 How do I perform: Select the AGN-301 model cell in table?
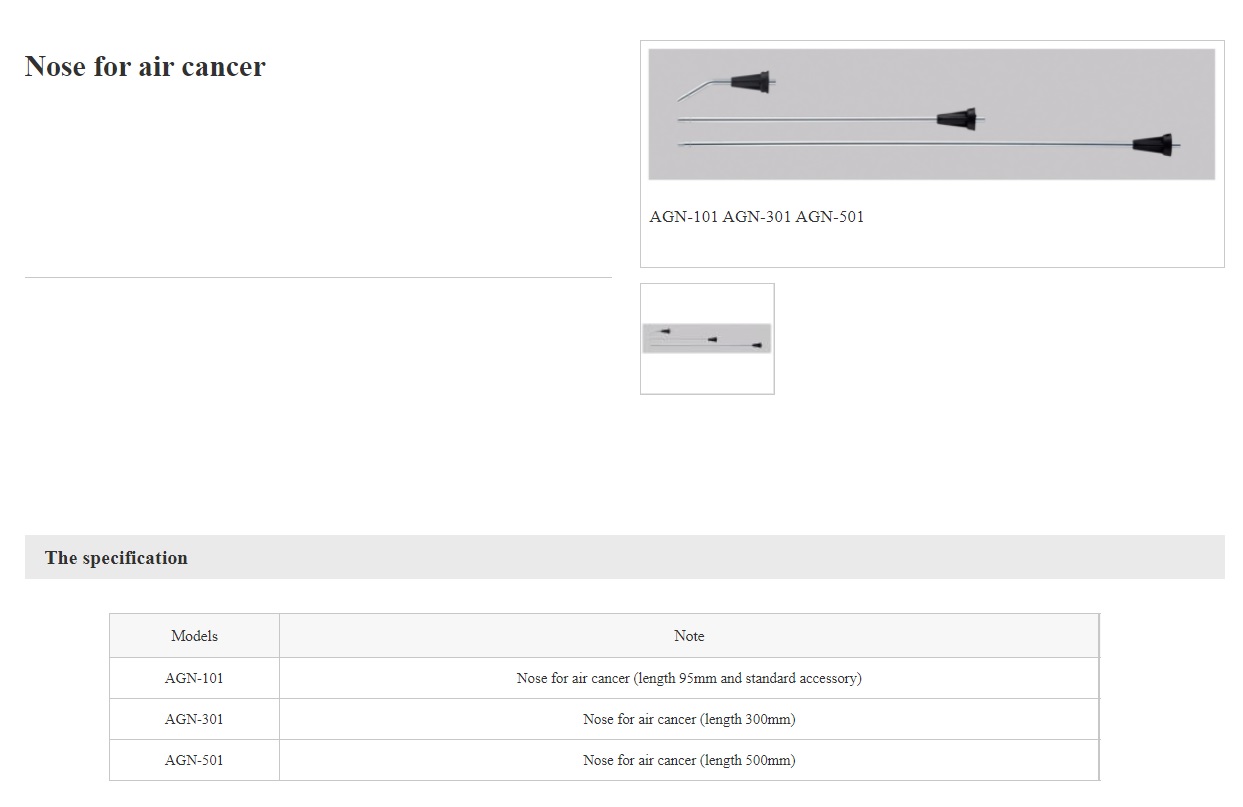(194, 719)
